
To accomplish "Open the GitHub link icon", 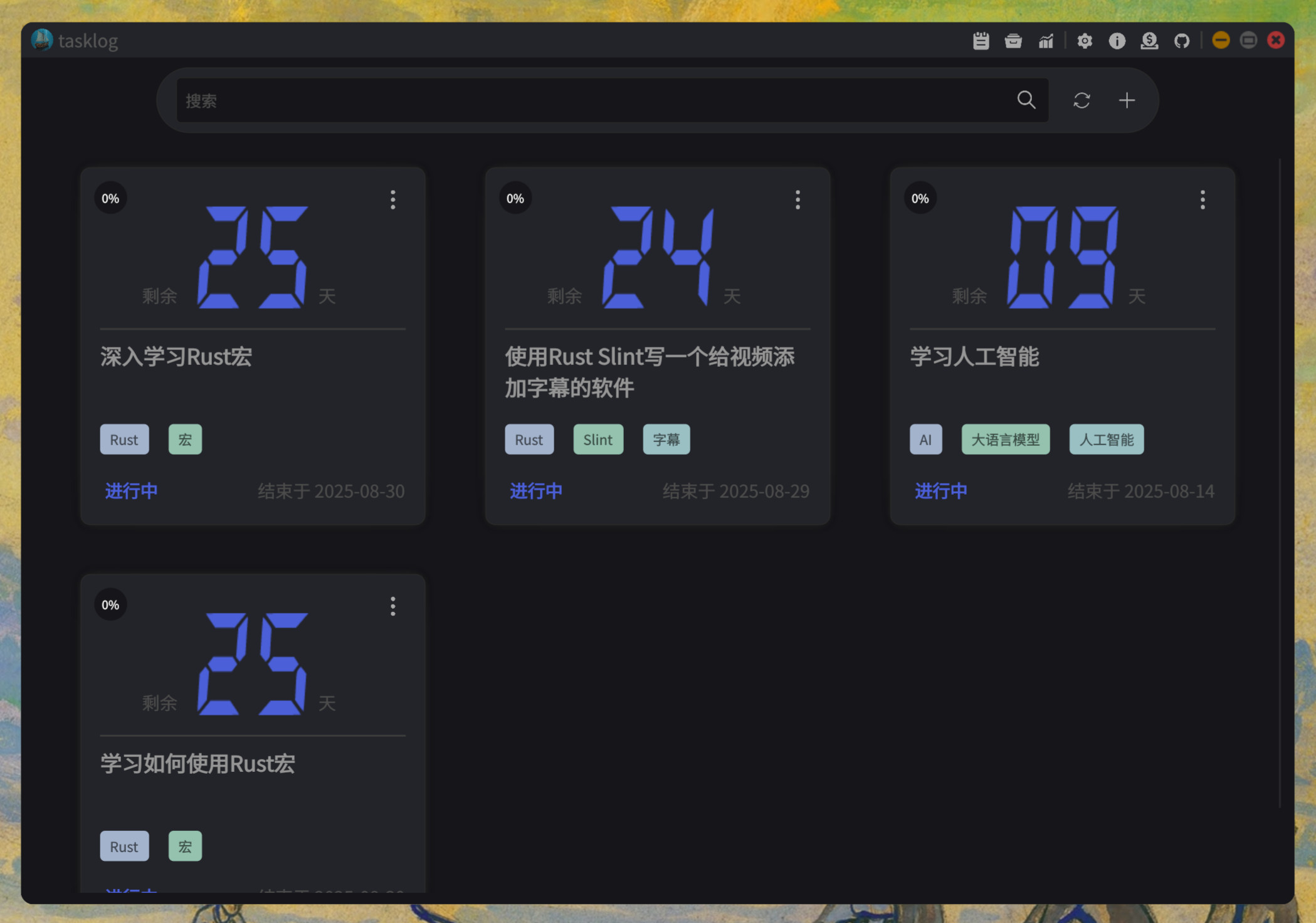I will (x=1181, y=41).
